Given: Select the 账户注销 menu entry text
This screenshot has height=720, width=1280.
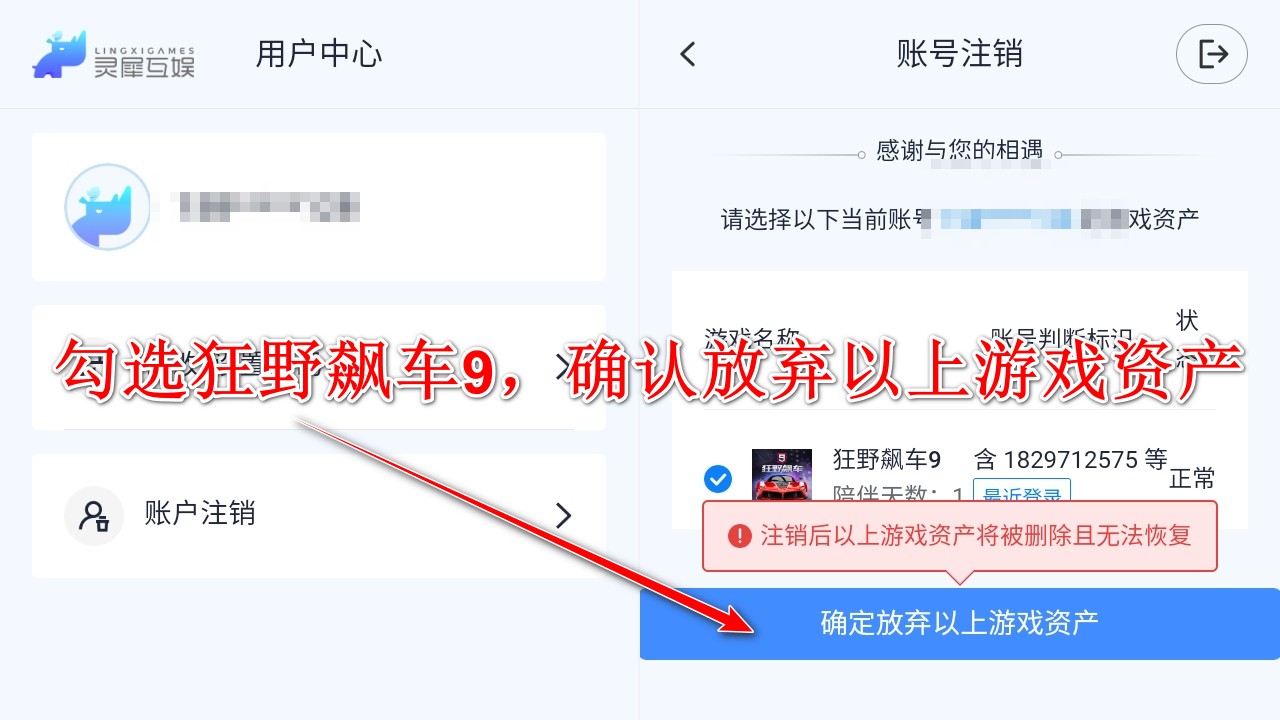Looking at the screenshot, I should (200, 514).
